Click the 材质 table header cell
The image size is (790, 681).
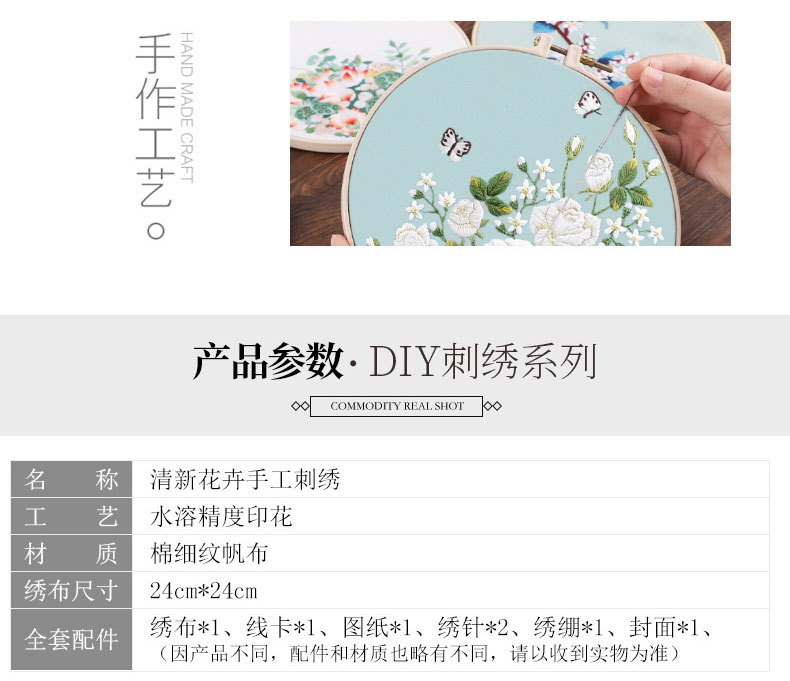72,553
